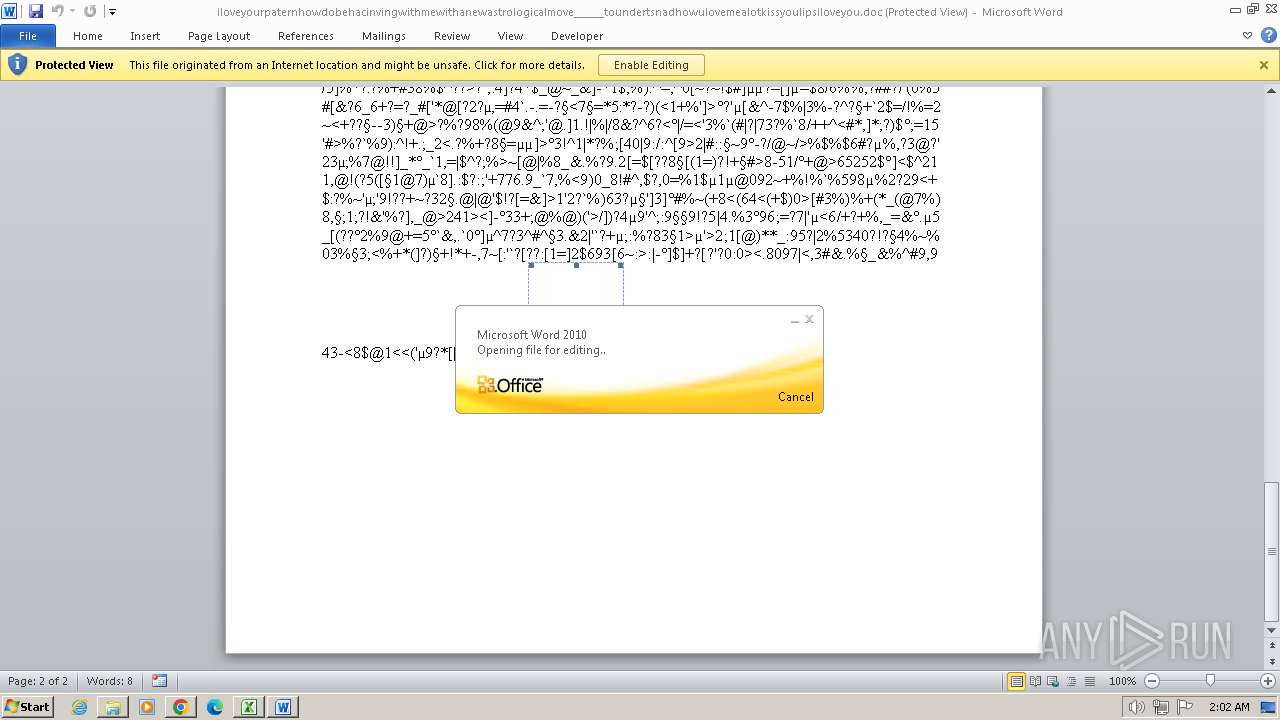Launch Microsoft Edge from taskbar
Screen dimensions: 1280x720
point(215,707)
